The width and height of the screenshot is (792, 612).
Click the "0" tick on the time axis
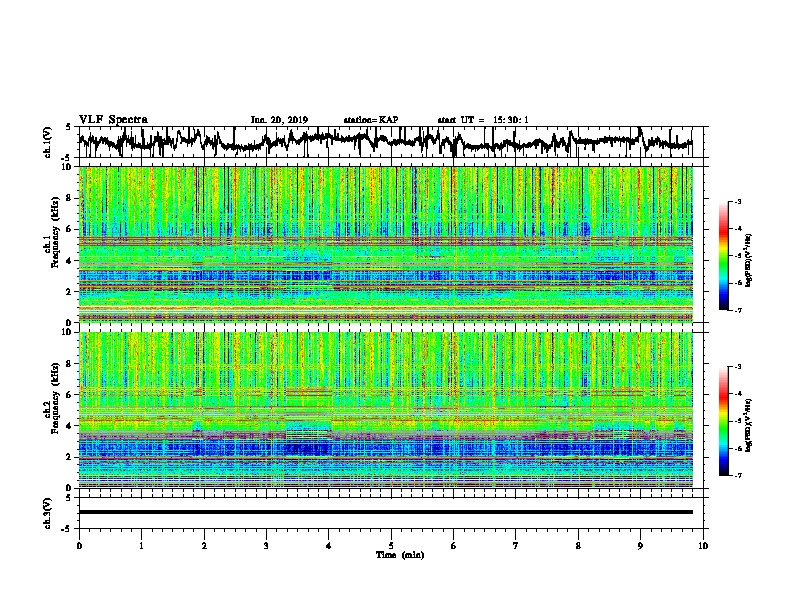point(79,546)
